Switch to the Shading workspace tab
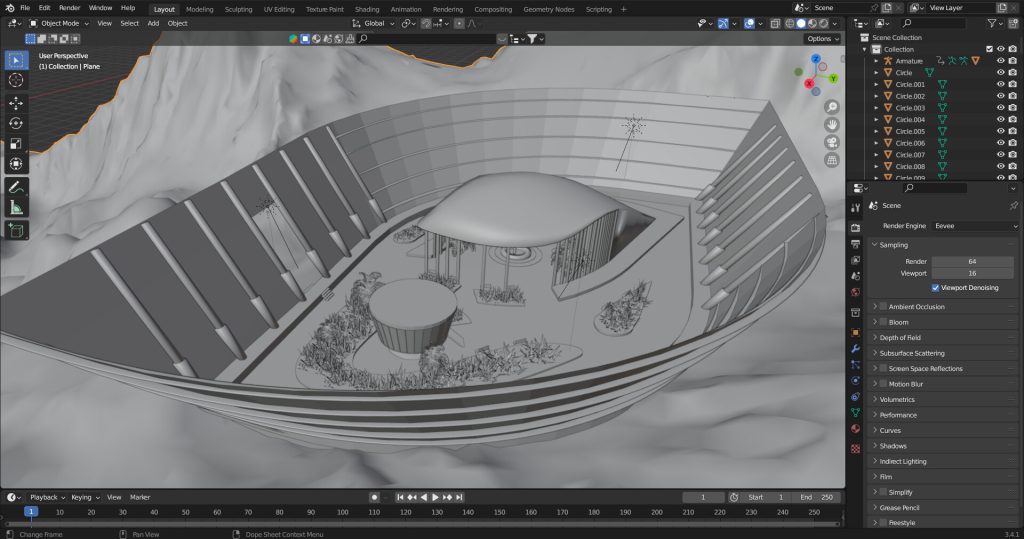 click(x=367, y=9)
